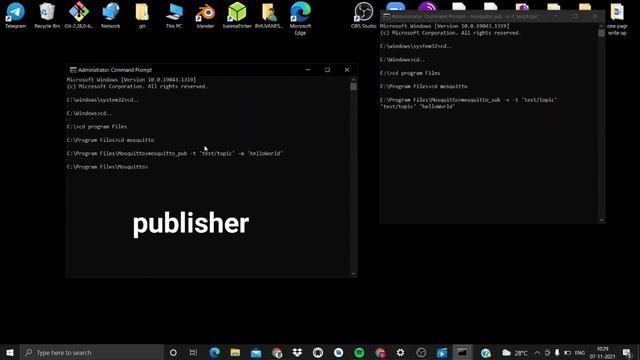
Task: Show hidden tray icons chevron
Action: (x=537, y=353)
